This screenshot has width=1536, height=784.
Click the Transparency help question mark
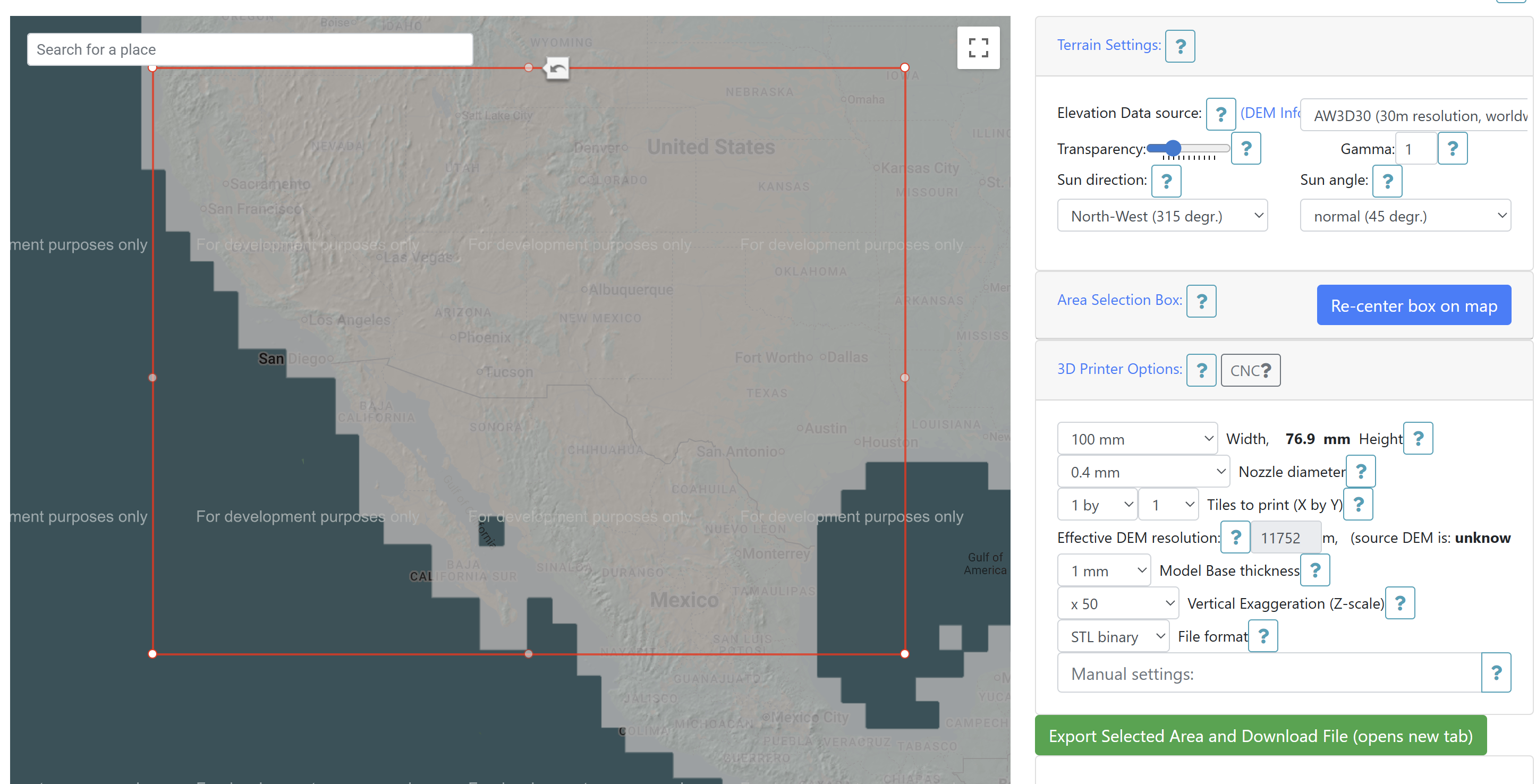[1245, 148]
